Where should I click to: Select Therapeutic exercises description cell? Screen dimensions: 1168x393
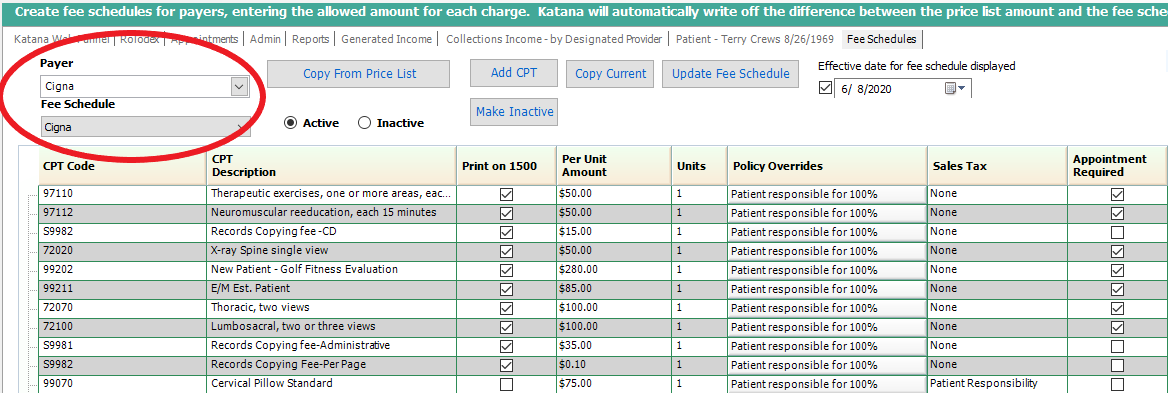[331, 194]
